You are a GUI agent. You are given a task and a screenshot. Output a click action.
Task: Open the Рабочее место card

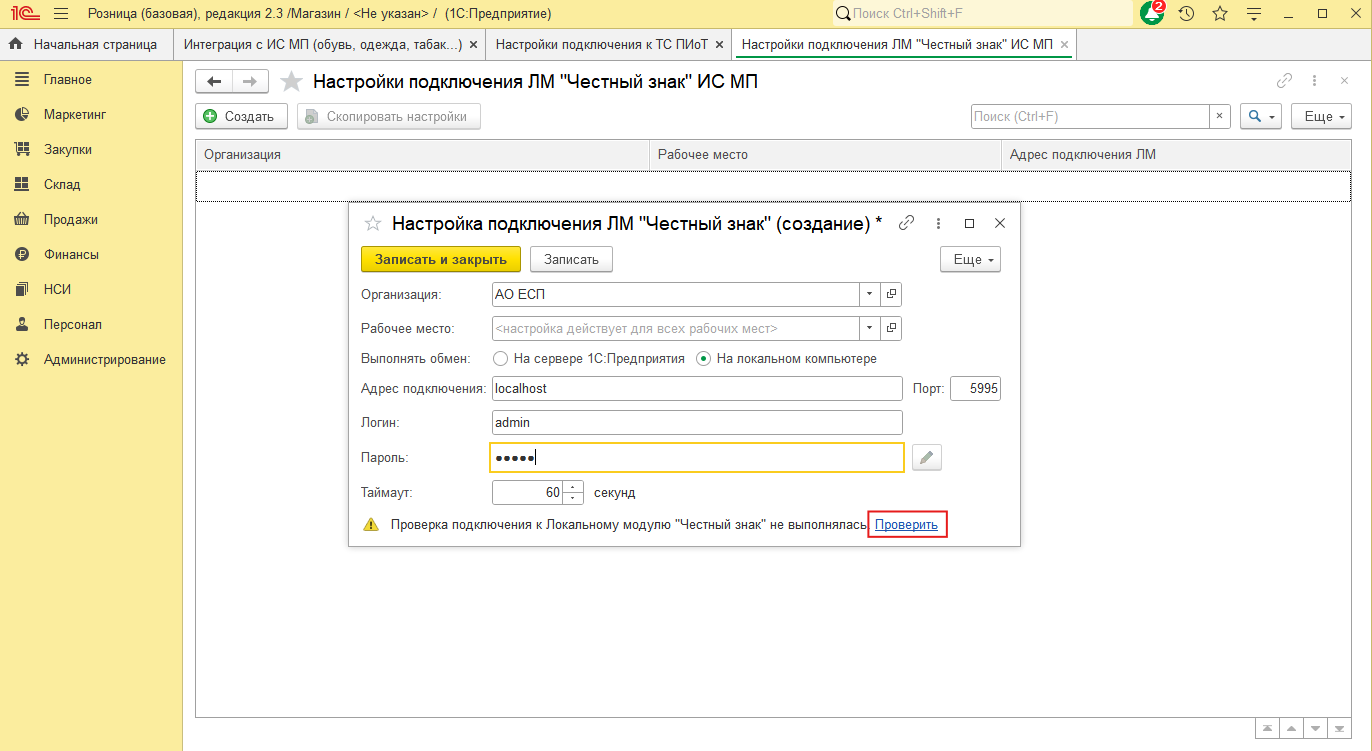pyautogui.click(x=892, y=328)
